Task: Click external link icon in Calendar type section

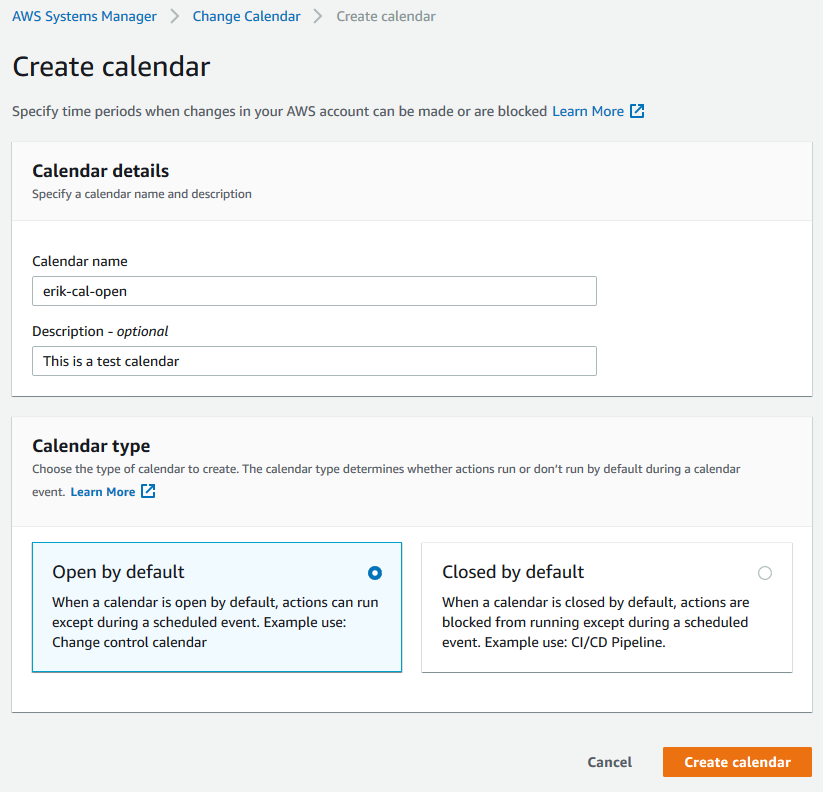Action: coord(148,491)
